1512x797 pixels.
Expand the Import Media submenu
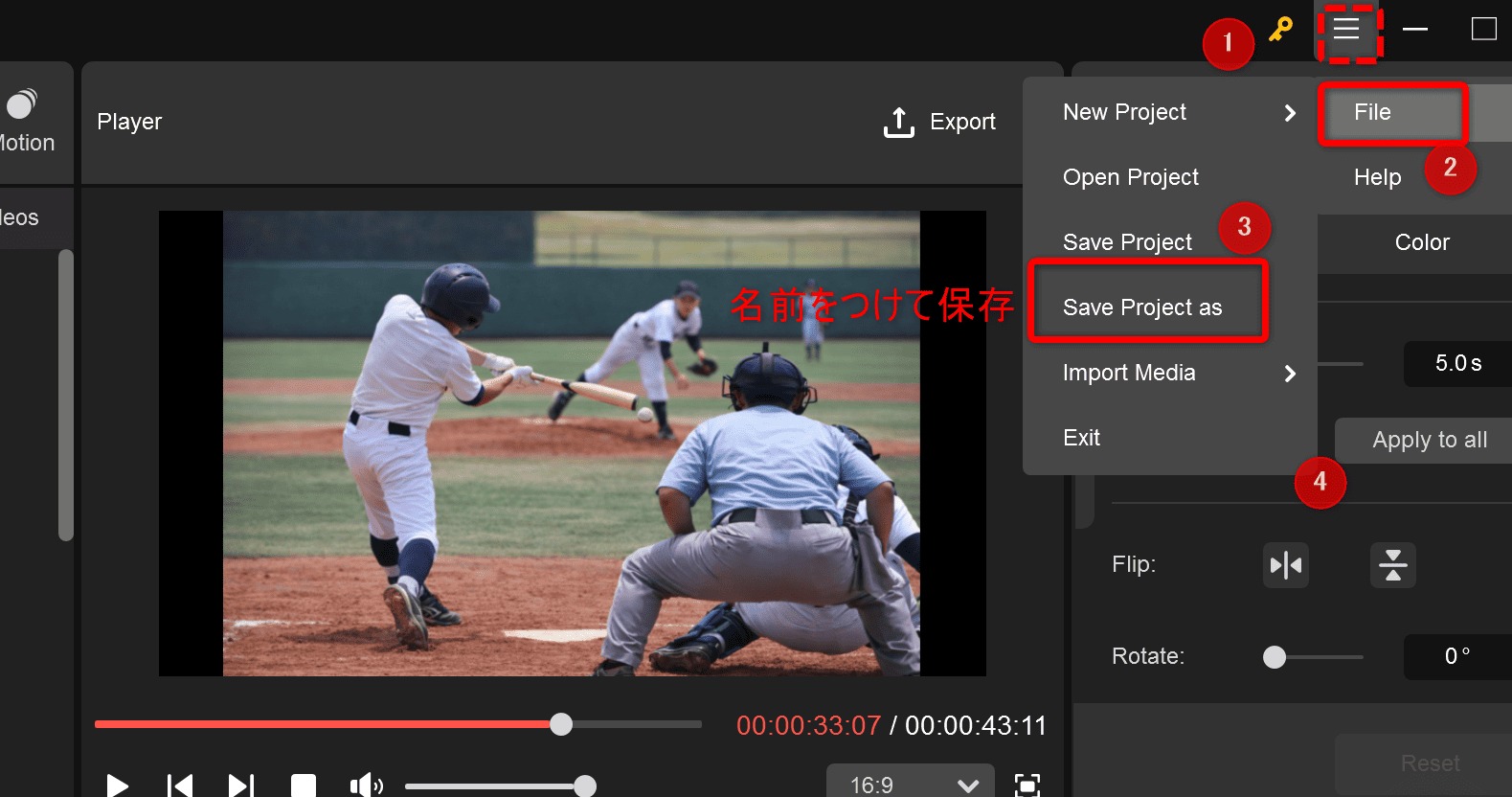(1179, 373)
